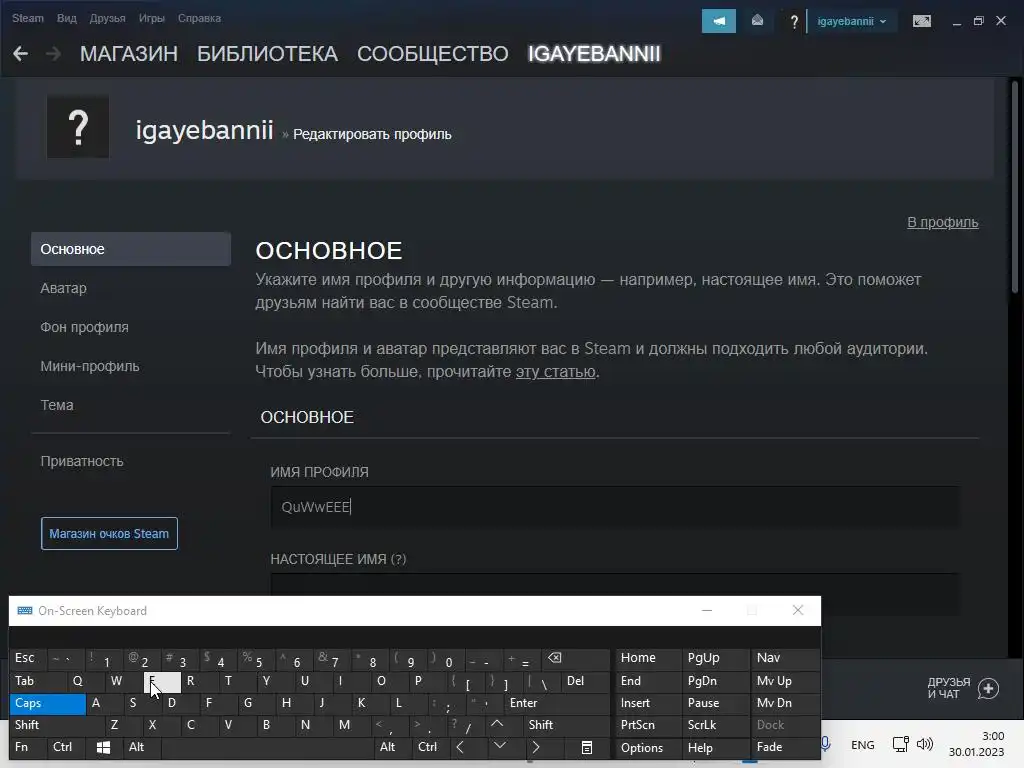Image resolution: width=1024 pixels, height=768 pixels.
Task: Click the Fade key on On-Screen Keyboard
Action: click(x=786, y=747)
